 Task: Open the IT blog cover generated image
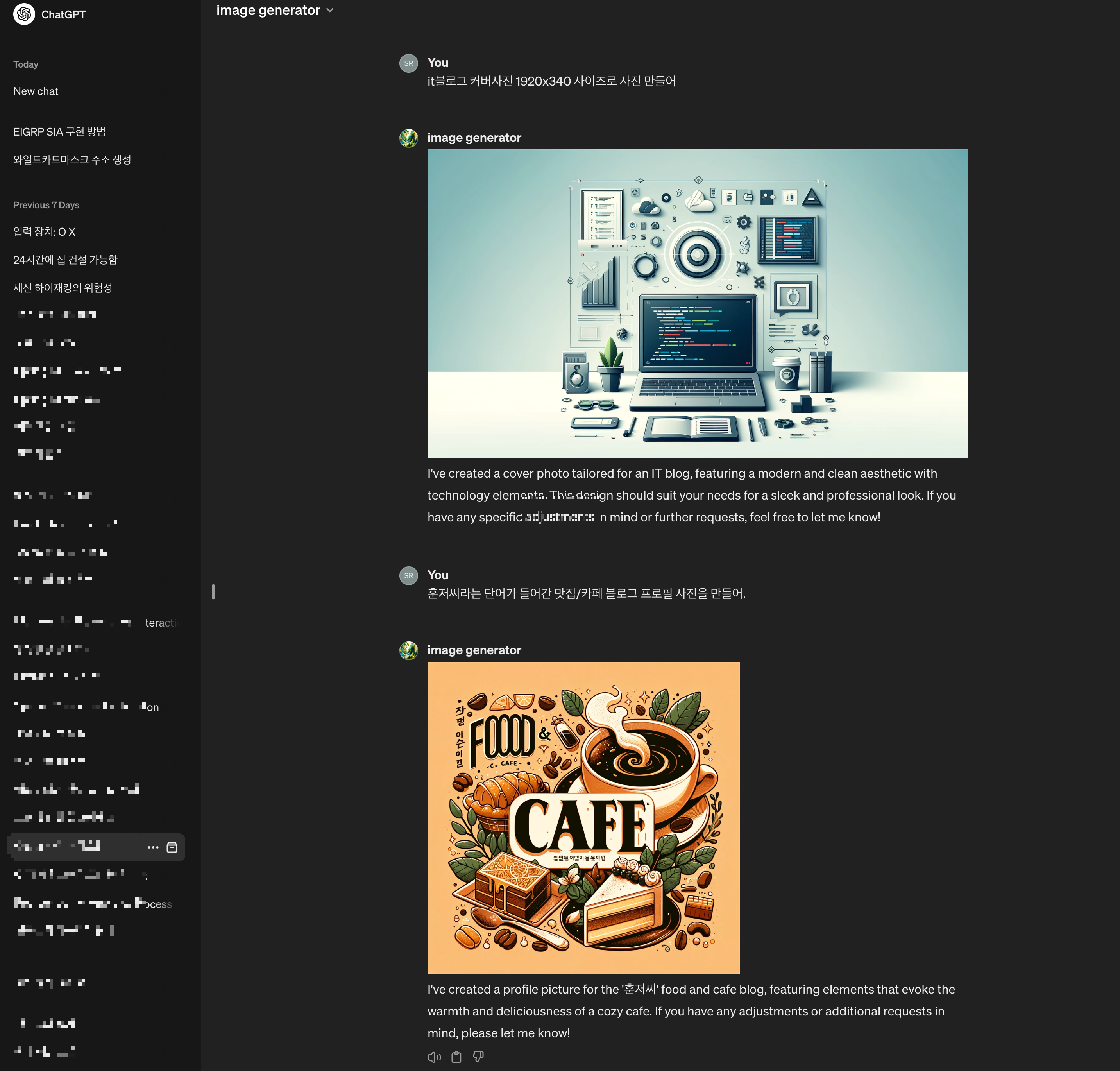pos(698,304)
